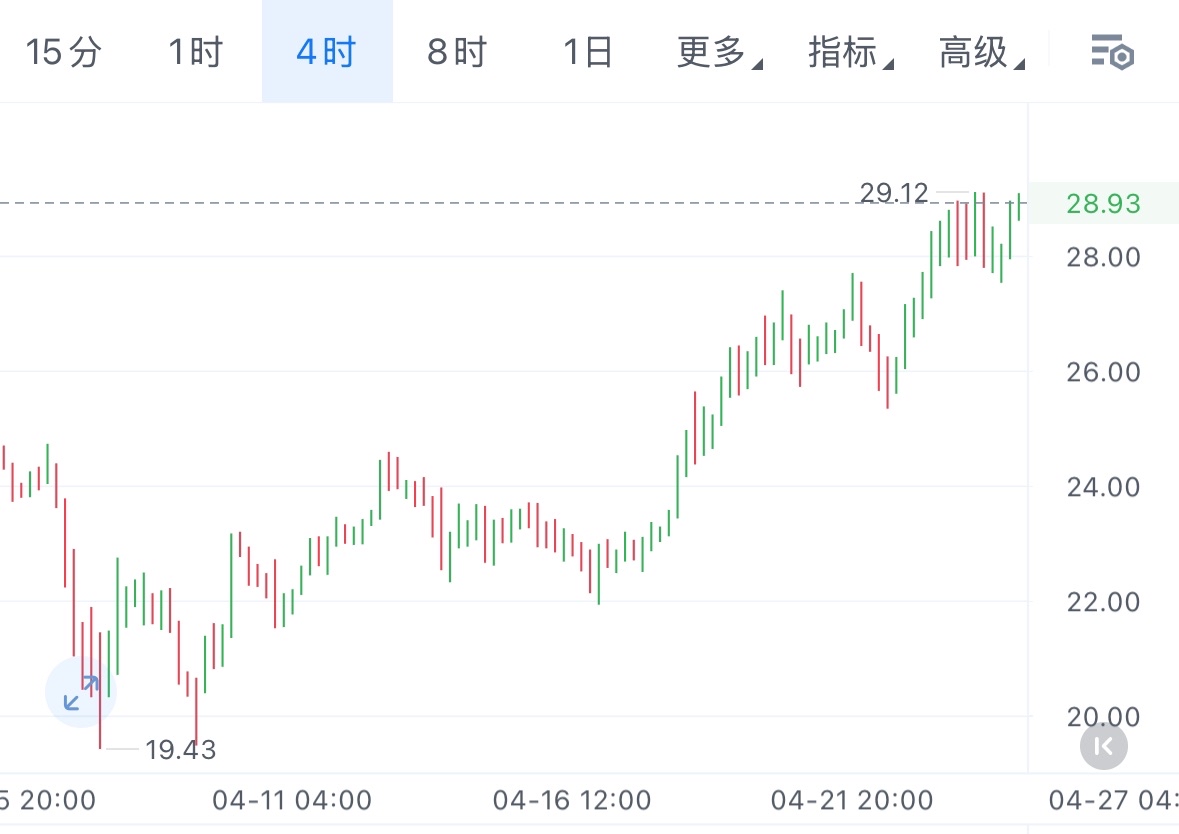Image resolution: width=1179 pixels, height=834 pixels.
Task: Click the 04-16 12:00 time axis label
Action: (572, 800)
